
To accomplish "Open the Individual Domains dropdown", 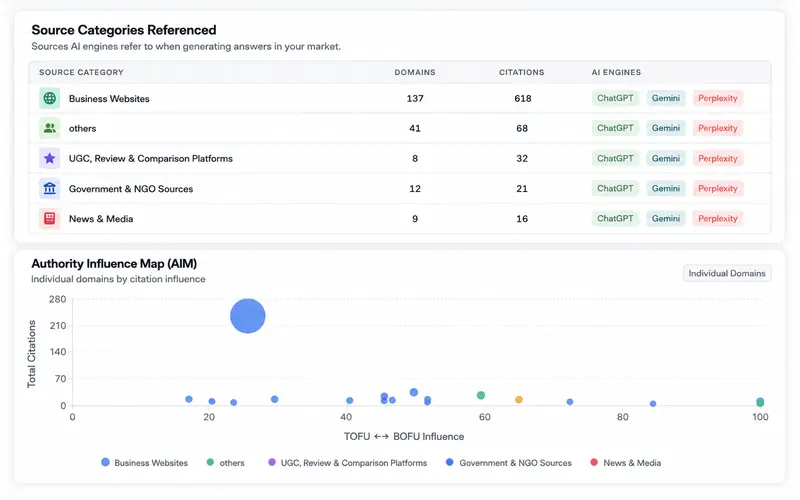I will (x=727, y=273).
